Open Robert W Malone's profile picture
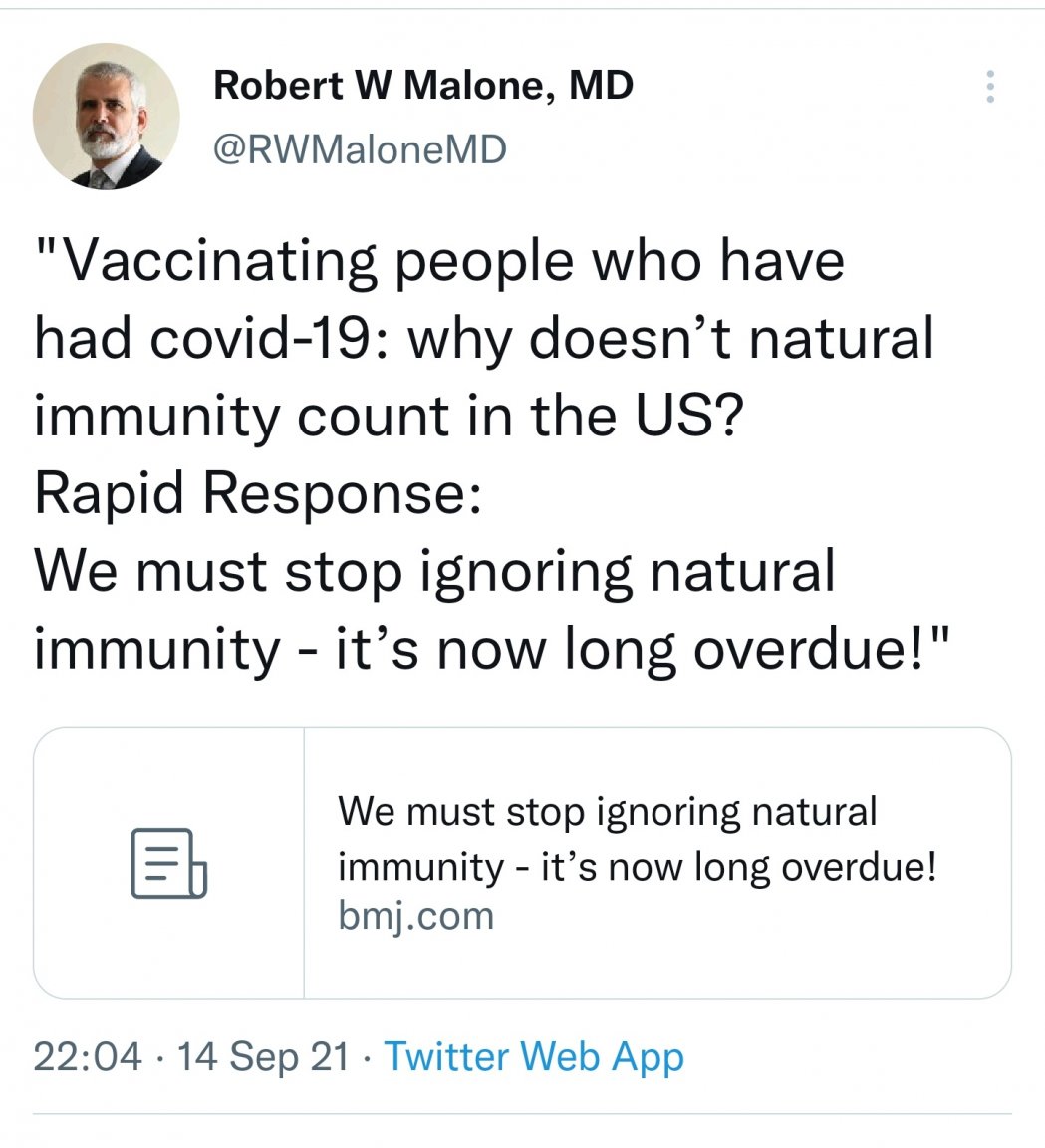Image resolution: width=1045 pixels, height=1148 pixels. [x=106, y=116]
